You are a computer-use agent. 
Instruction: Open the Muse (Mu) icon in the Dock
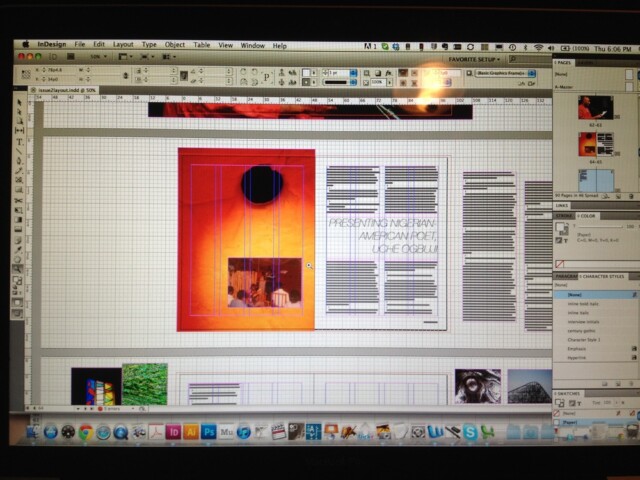tap(226, 432)
